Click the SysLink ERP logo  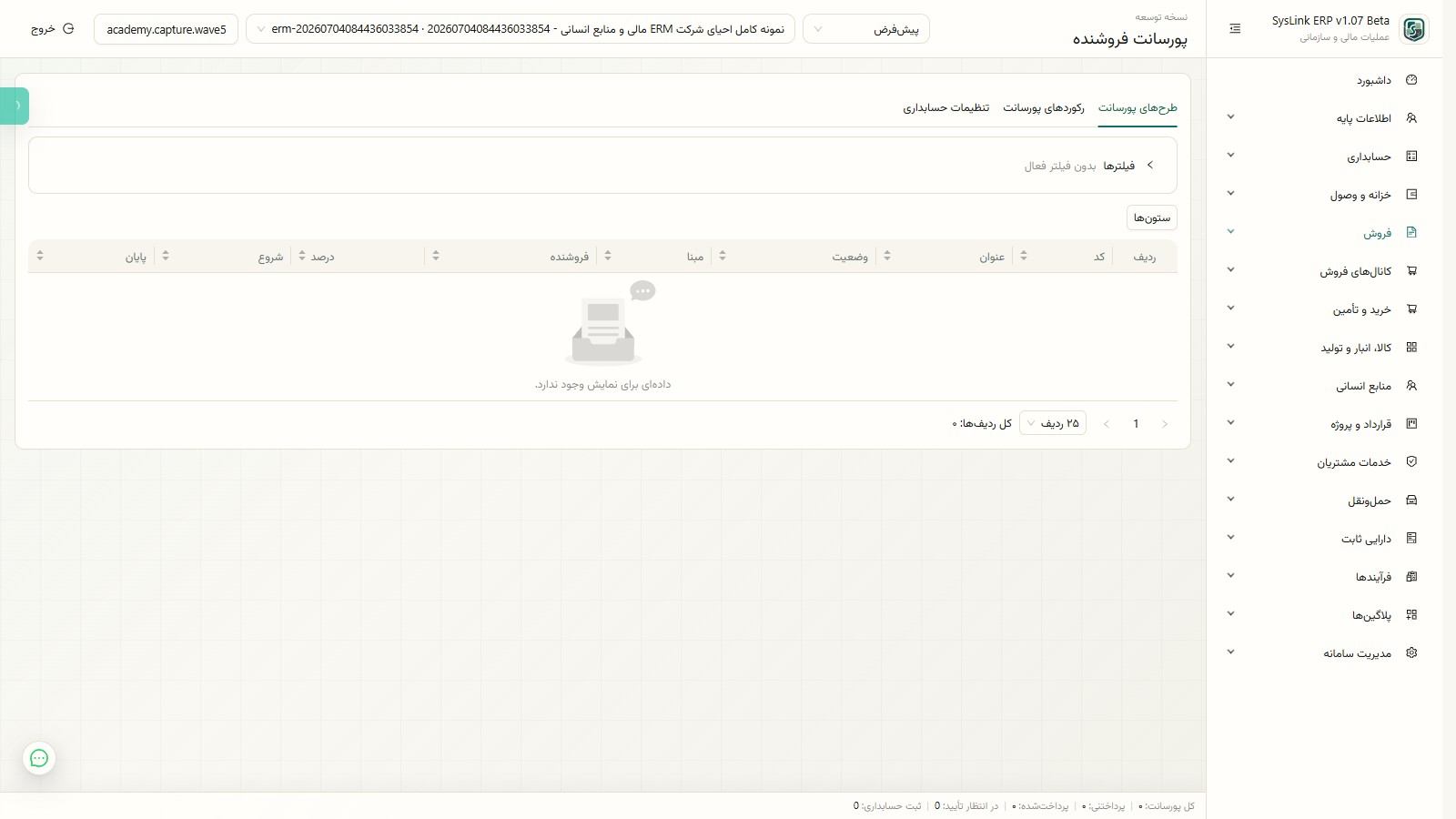pyautogui.click(x=1413, y=29)
